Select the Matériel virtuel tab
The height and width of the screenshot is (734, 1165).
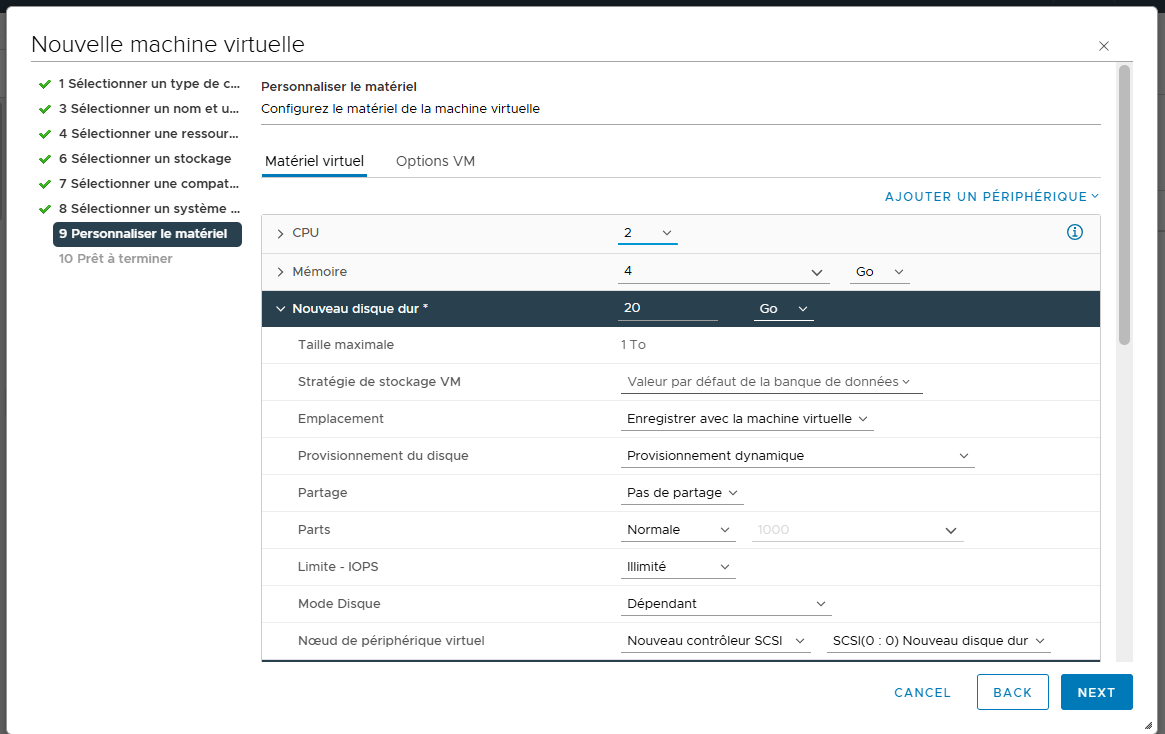click(314, 161)
